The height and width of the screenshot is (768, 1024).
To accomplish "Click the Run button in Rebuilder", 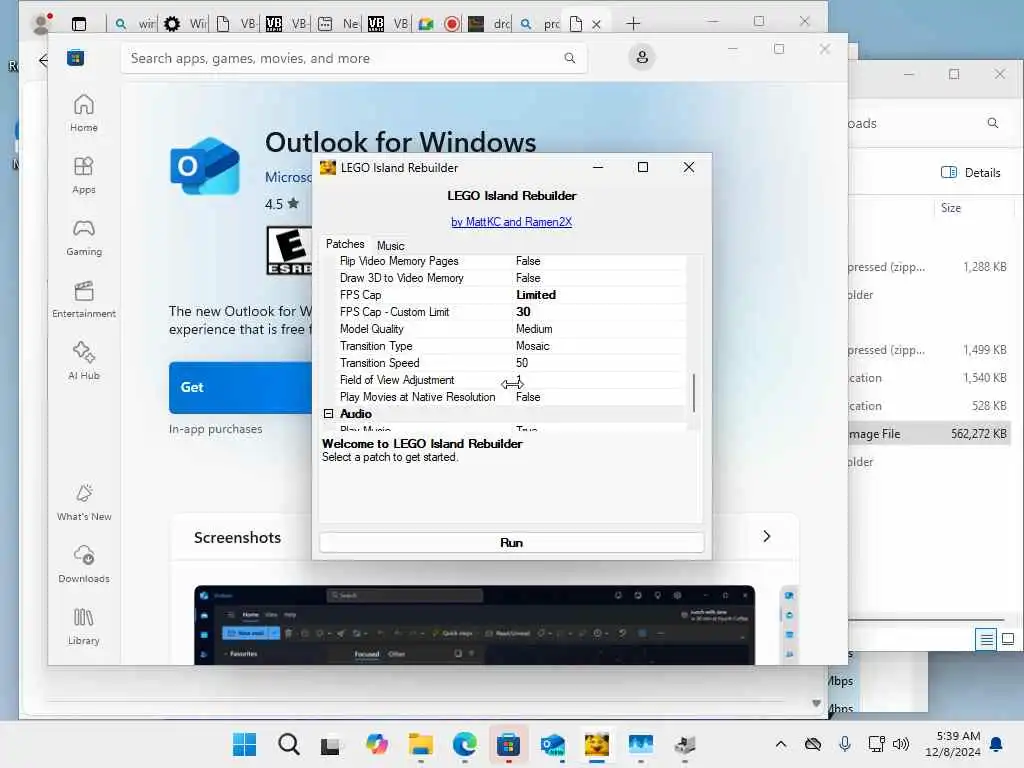I will tap(511, 543).
